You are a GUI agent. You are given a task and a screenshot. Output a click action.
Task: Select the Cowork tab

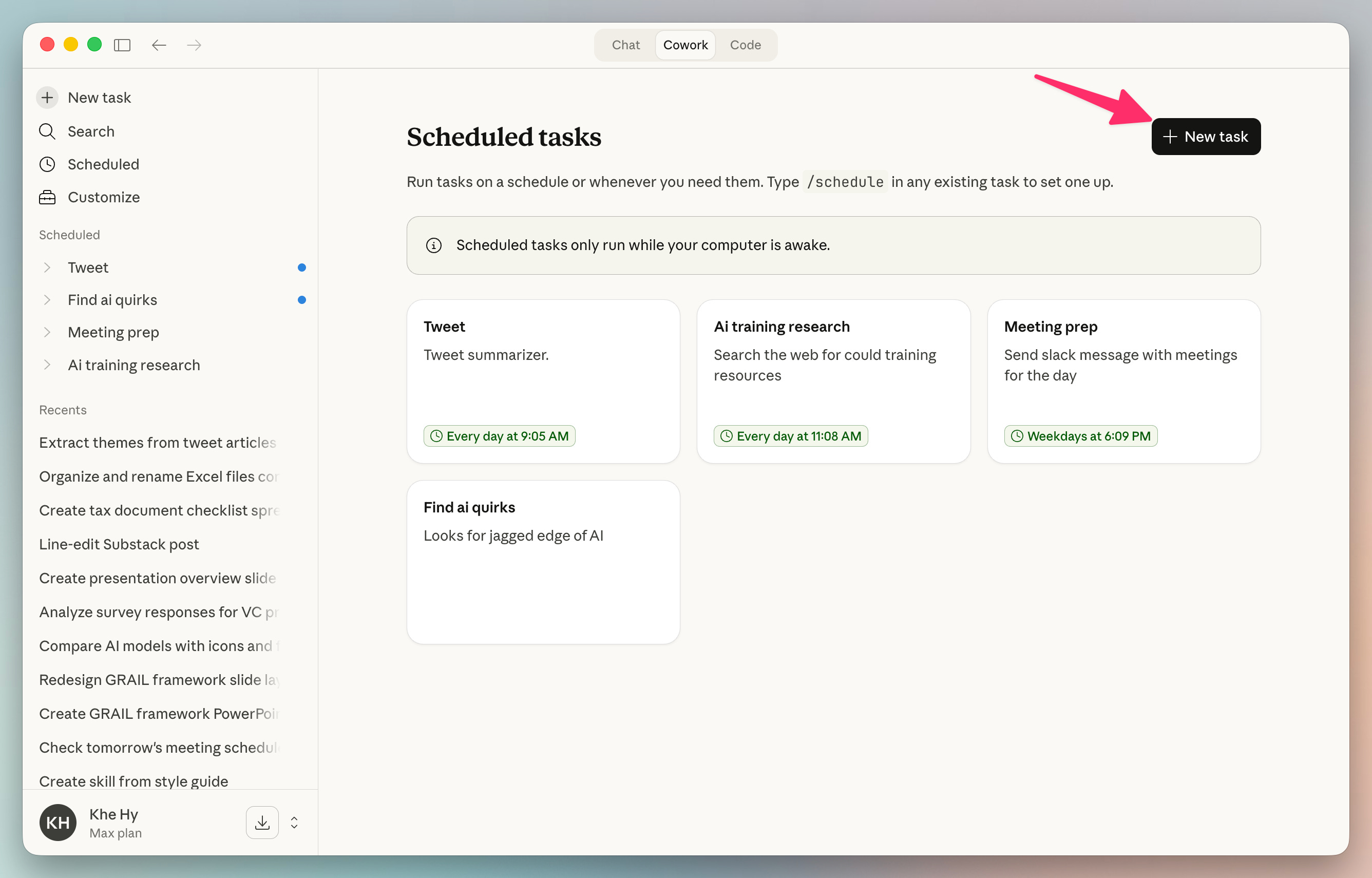(685, 45)
